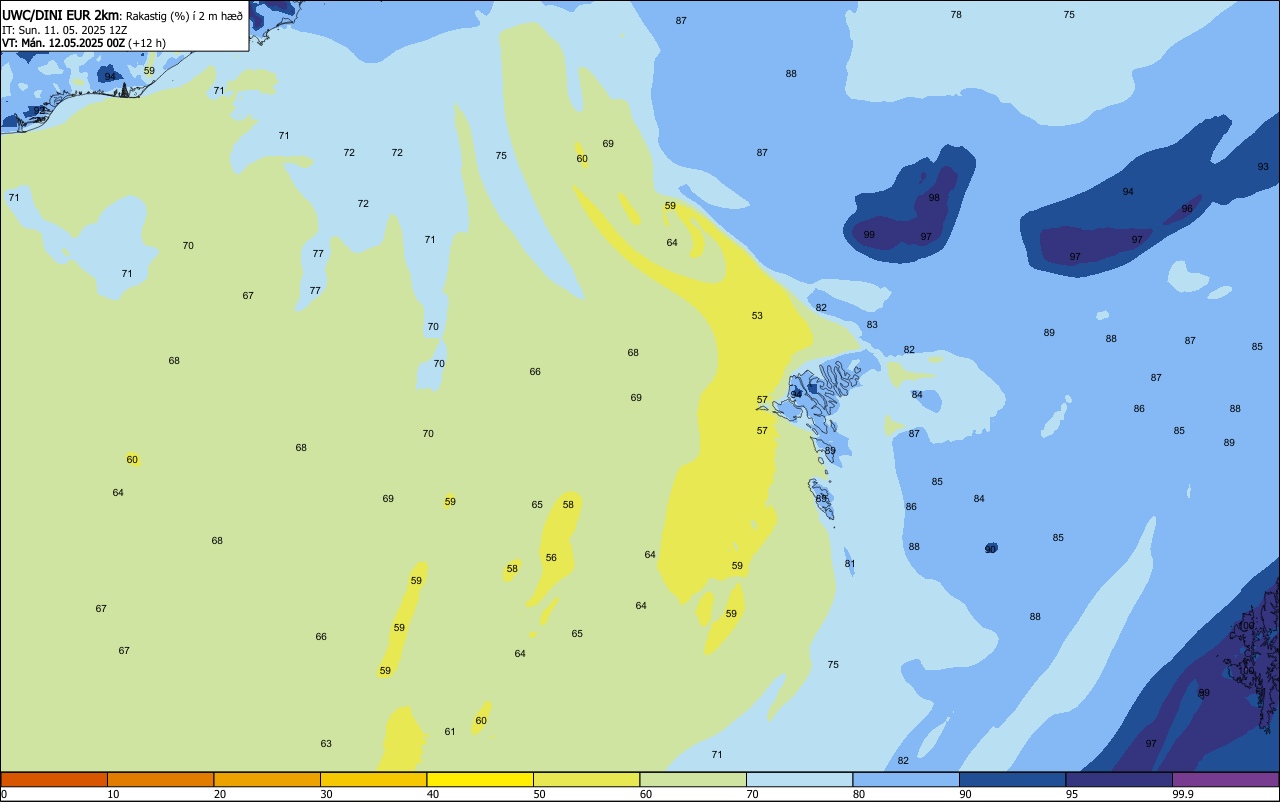Select the map value 83

pos(872,325)
